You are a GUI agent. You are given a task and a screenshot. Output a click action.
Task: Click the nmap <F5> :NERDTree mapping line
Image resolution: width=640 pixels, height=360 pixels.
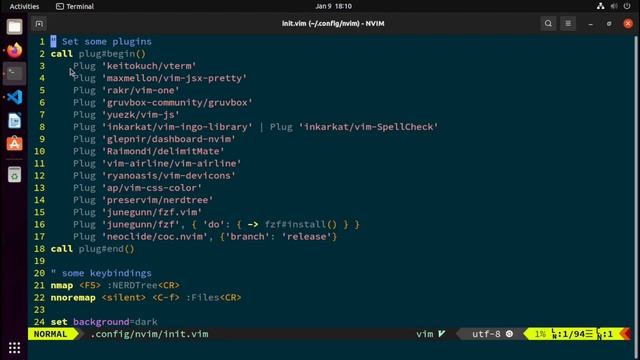pyautogui.click(x=115, y=285)
